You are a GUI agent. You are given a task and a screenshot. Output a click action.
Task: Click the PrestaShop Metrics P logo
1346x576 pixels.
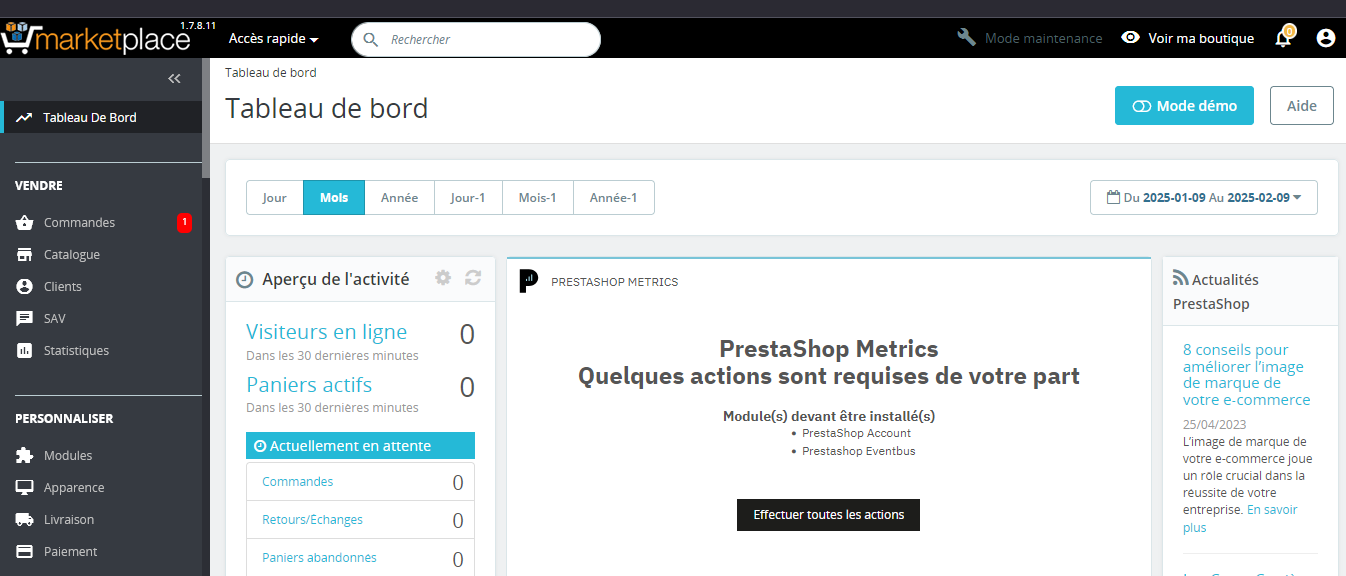click(529, 281)
